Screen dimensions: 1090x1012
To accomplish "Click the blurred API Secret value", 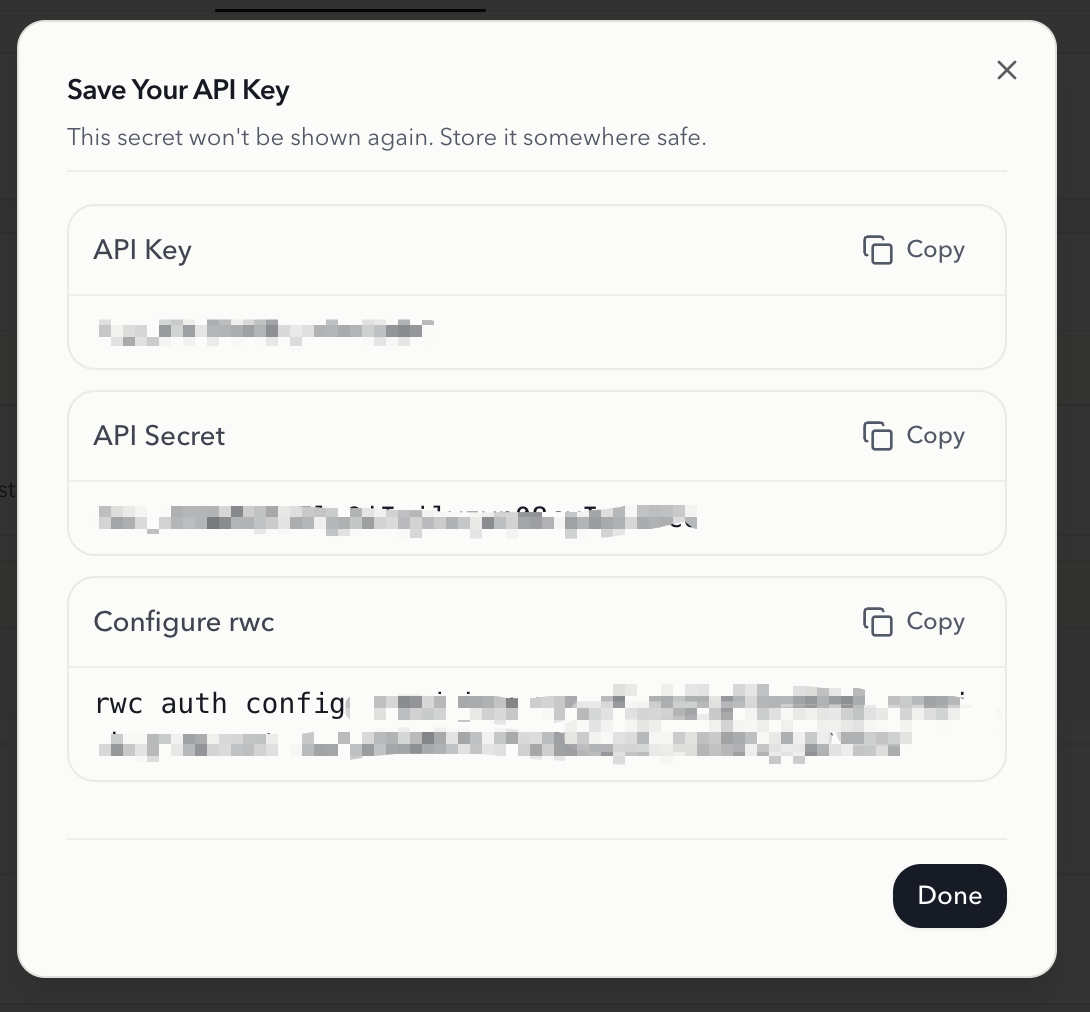I will point(398,519).
